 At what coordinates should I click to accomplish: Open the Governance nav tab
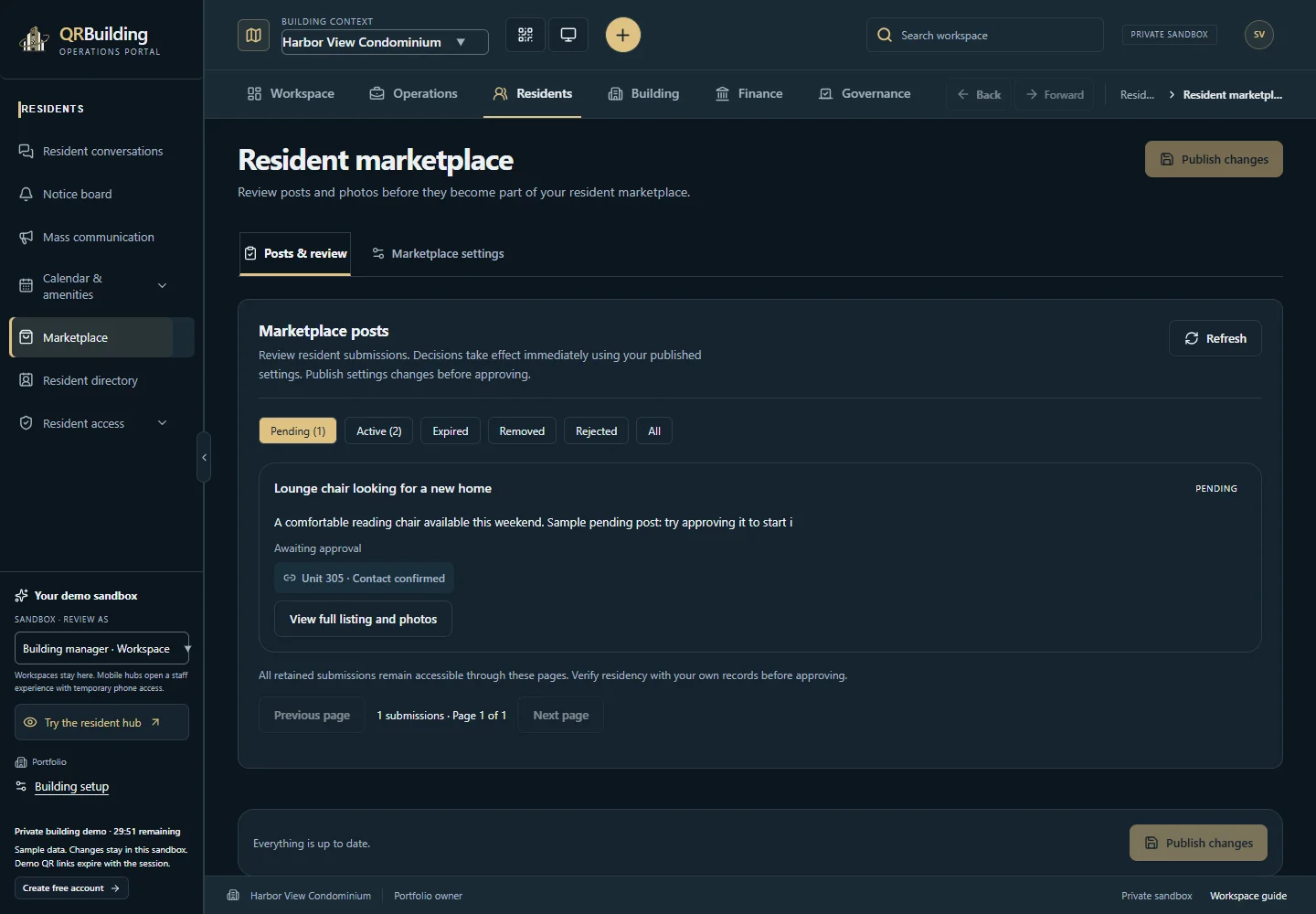[x=865, y=93]
